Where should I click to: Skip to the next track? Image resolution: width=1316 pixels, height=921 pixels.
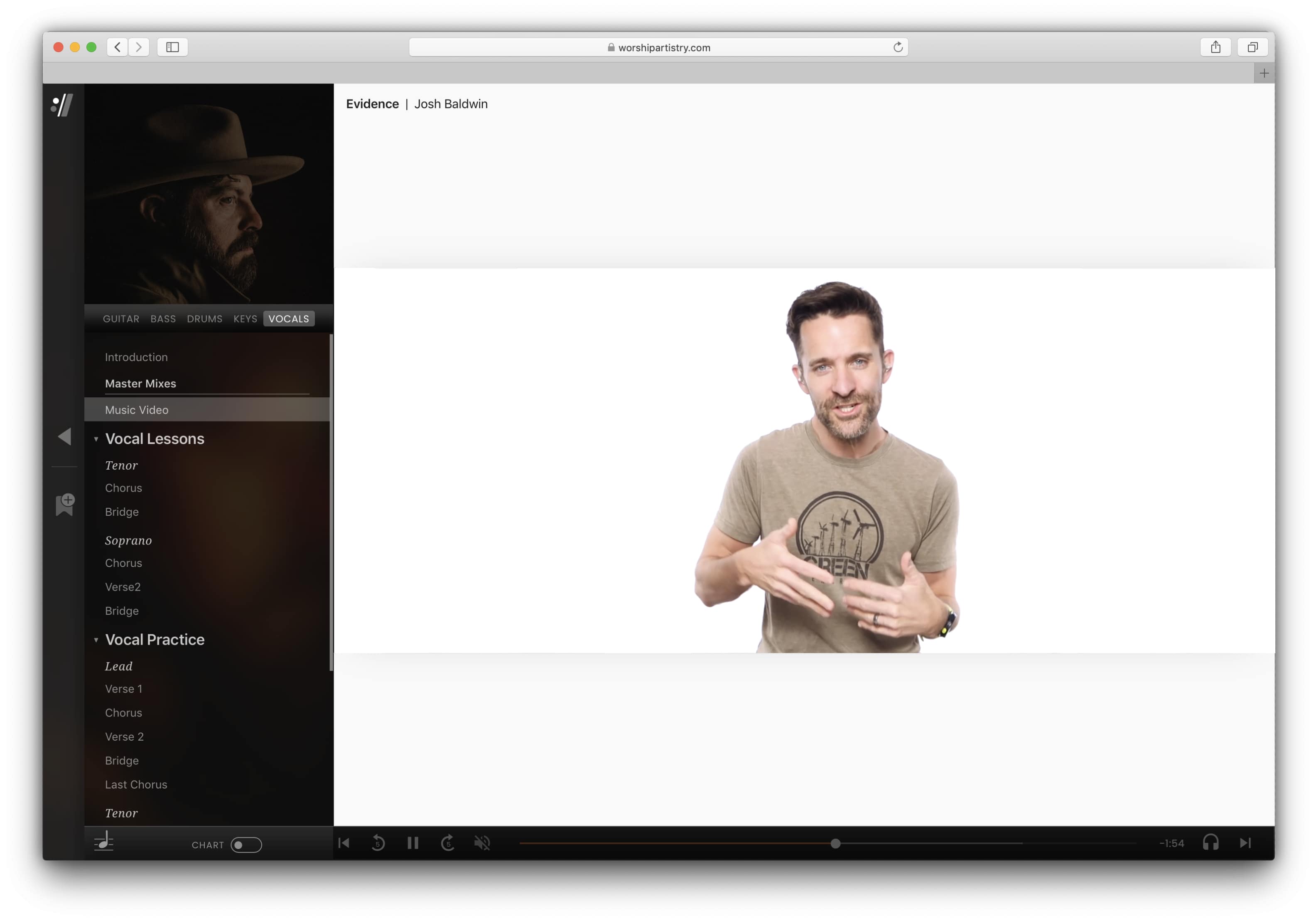(1245, 843)
